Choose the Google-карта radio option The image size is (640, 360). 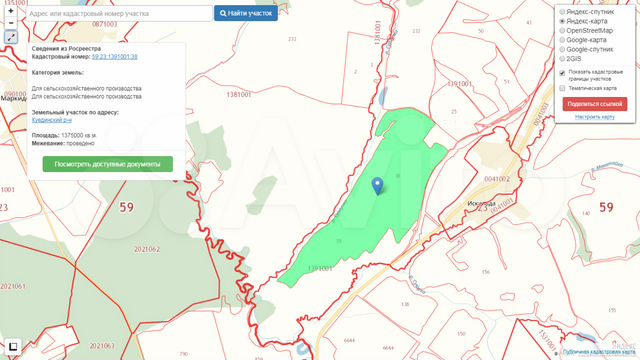(x=562, y=40)
